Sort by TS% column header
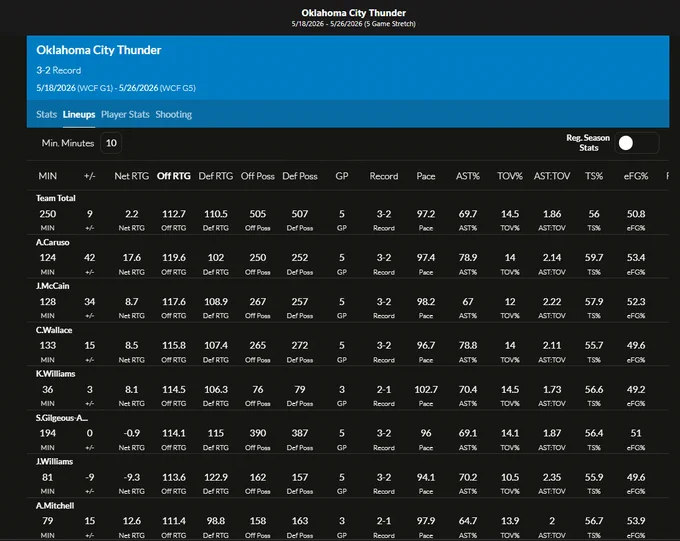680x541 pixels. (x=594, y=176)
